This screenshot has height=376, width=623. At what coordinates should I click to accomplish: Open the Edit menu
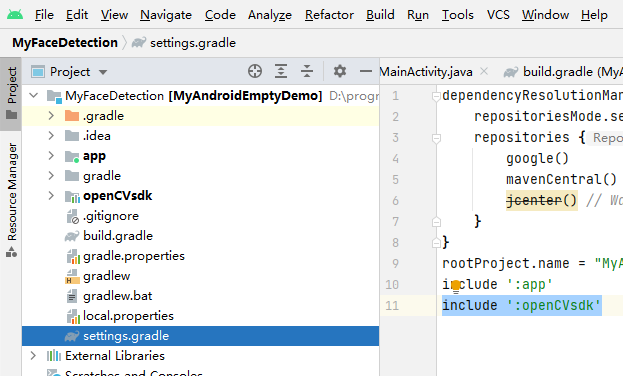(77, 15)
